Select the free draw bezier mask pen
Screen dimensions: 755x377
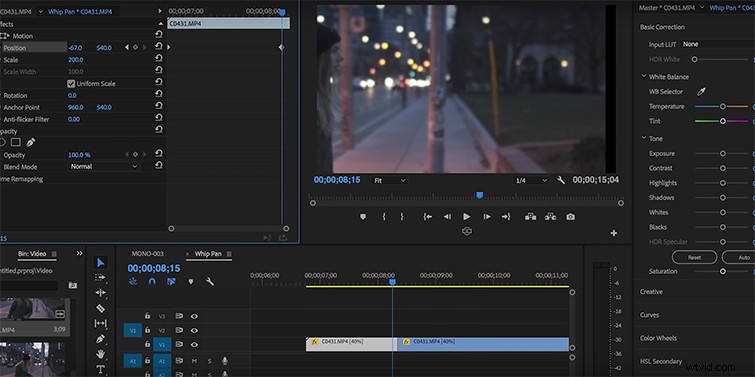pyautogui.click(x=30, y=143)
